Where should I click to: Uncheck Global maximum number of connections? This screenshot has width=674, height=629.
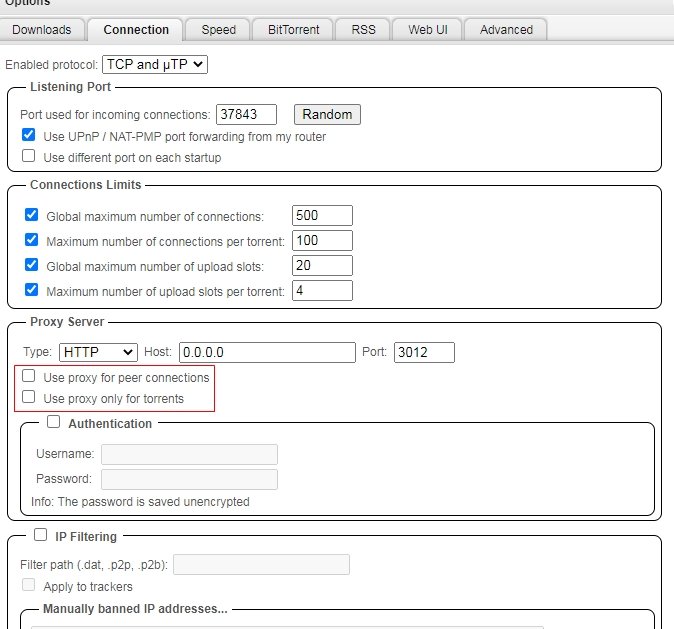tap(32, 216)
